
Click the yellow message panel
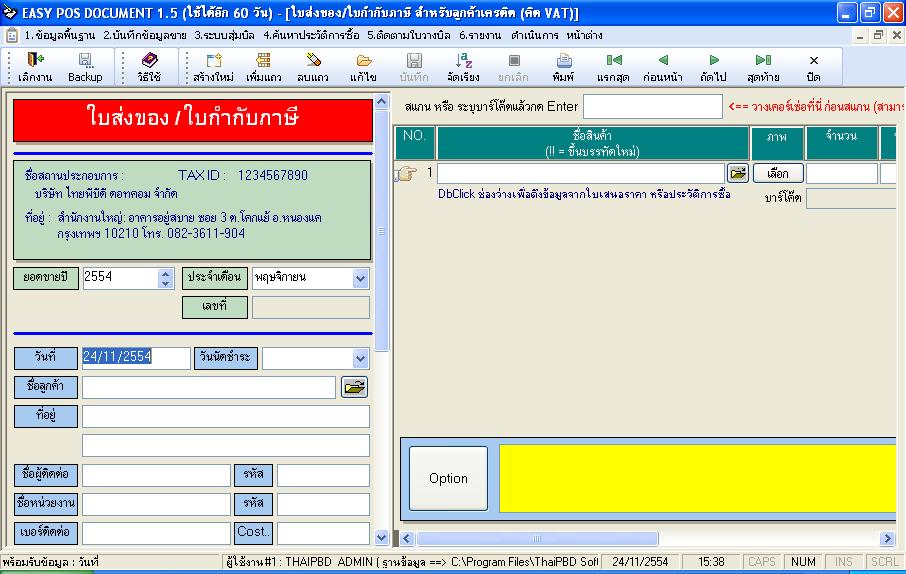click(697, 479)
